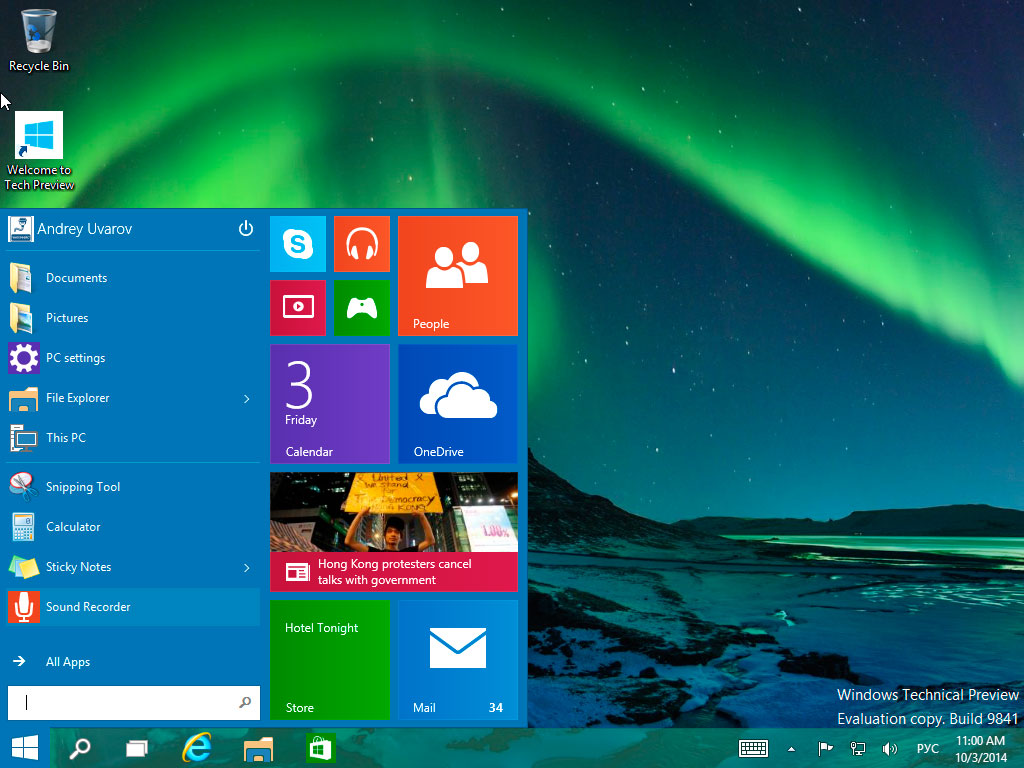
Task: Open PC settings from Start menu
Action: [75, 358]
